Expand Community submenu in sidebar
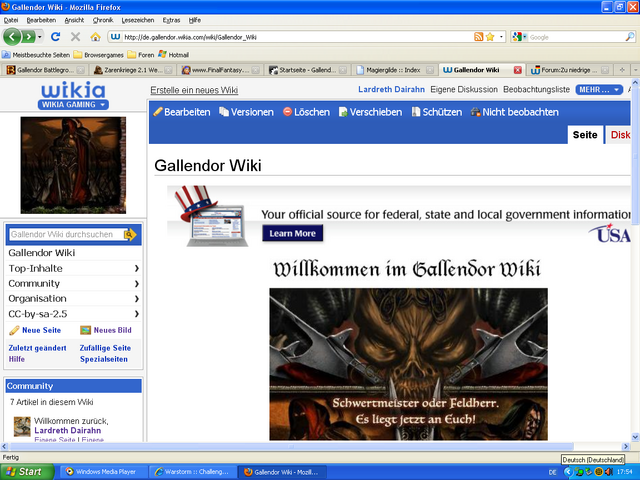The width and height of the screenshot is (640, 480). [136, 283]
